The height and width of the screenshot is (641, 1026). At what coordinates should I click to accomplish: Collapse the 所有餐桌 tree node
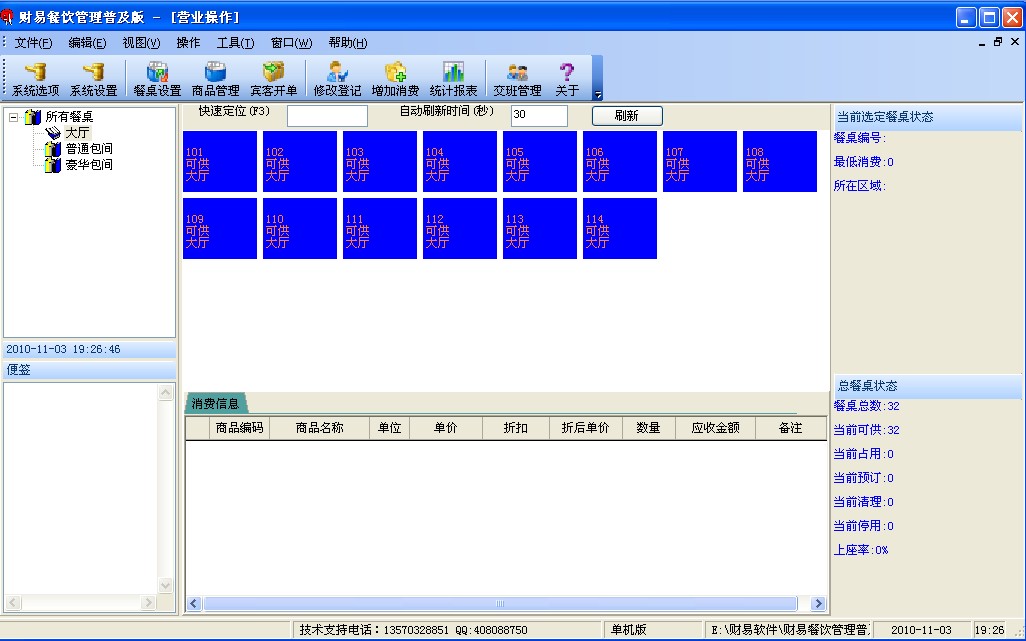[13, 118]
